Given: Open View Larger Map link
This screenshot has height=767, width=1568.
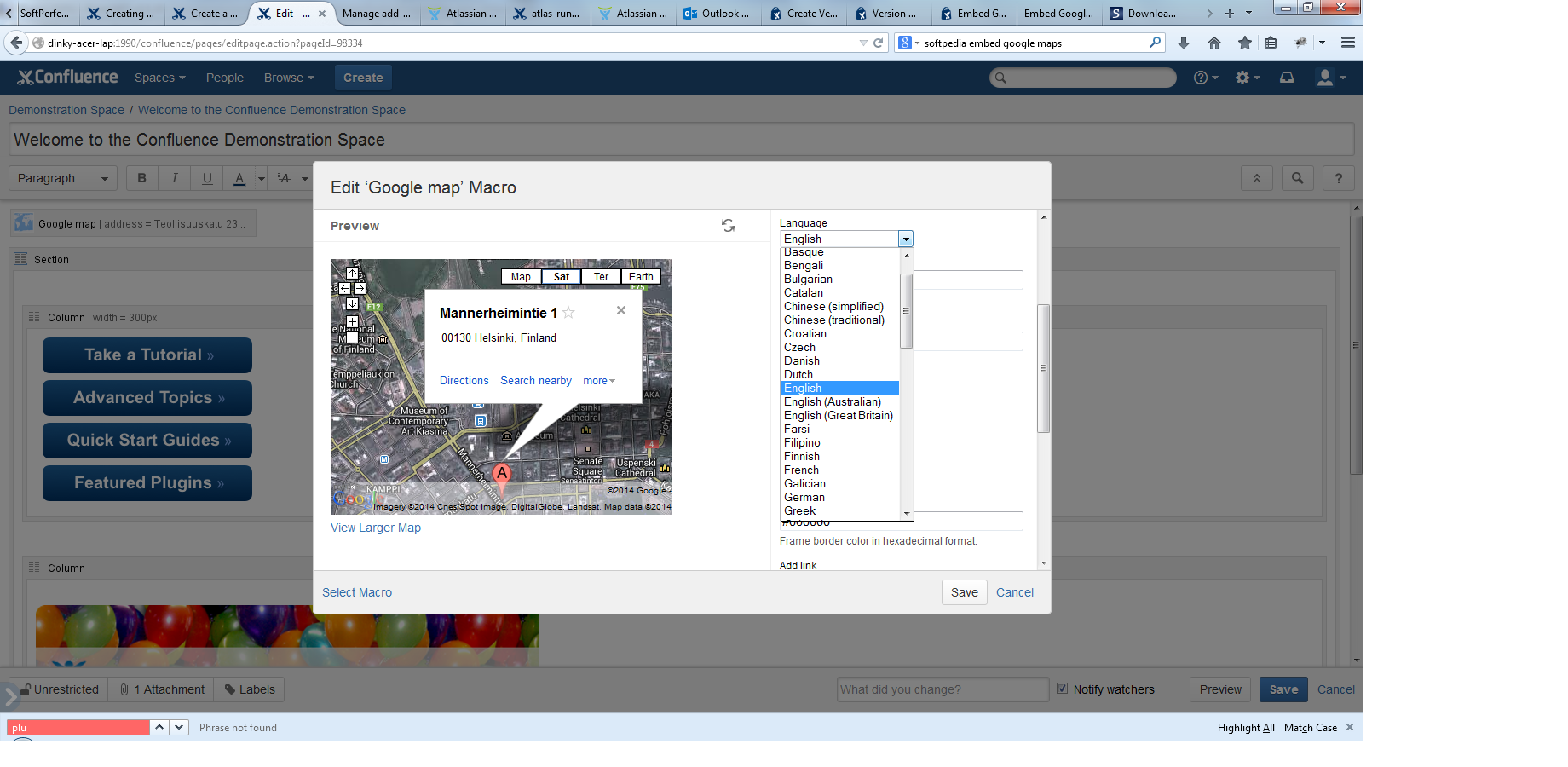Looking at the screenshot, I should [376, 528].
